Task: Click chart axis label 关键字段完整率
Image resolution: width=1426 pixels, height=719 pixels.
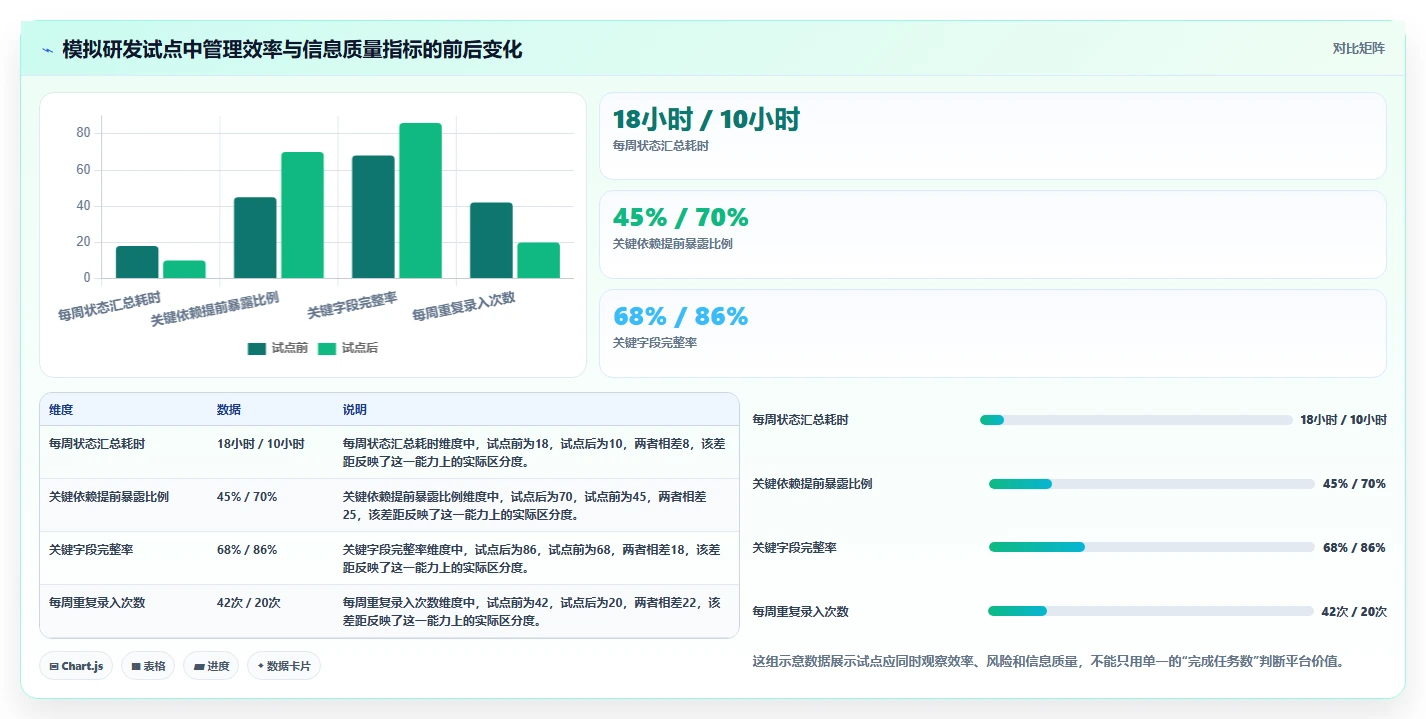Action: [x=352, y=305]
